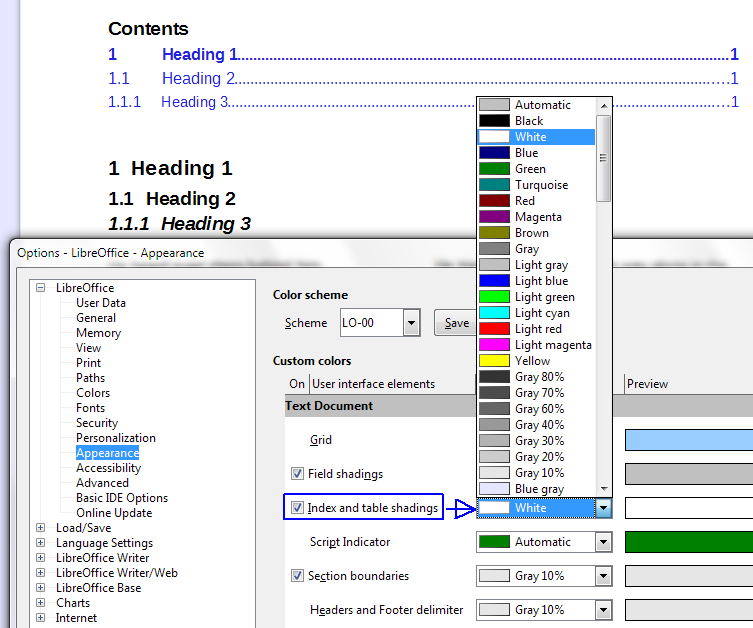Image resolution: width=753 pixels, height=628 pixels.
Task: Choose Light magenta in the color list
Action: click(x=553, y=345)
